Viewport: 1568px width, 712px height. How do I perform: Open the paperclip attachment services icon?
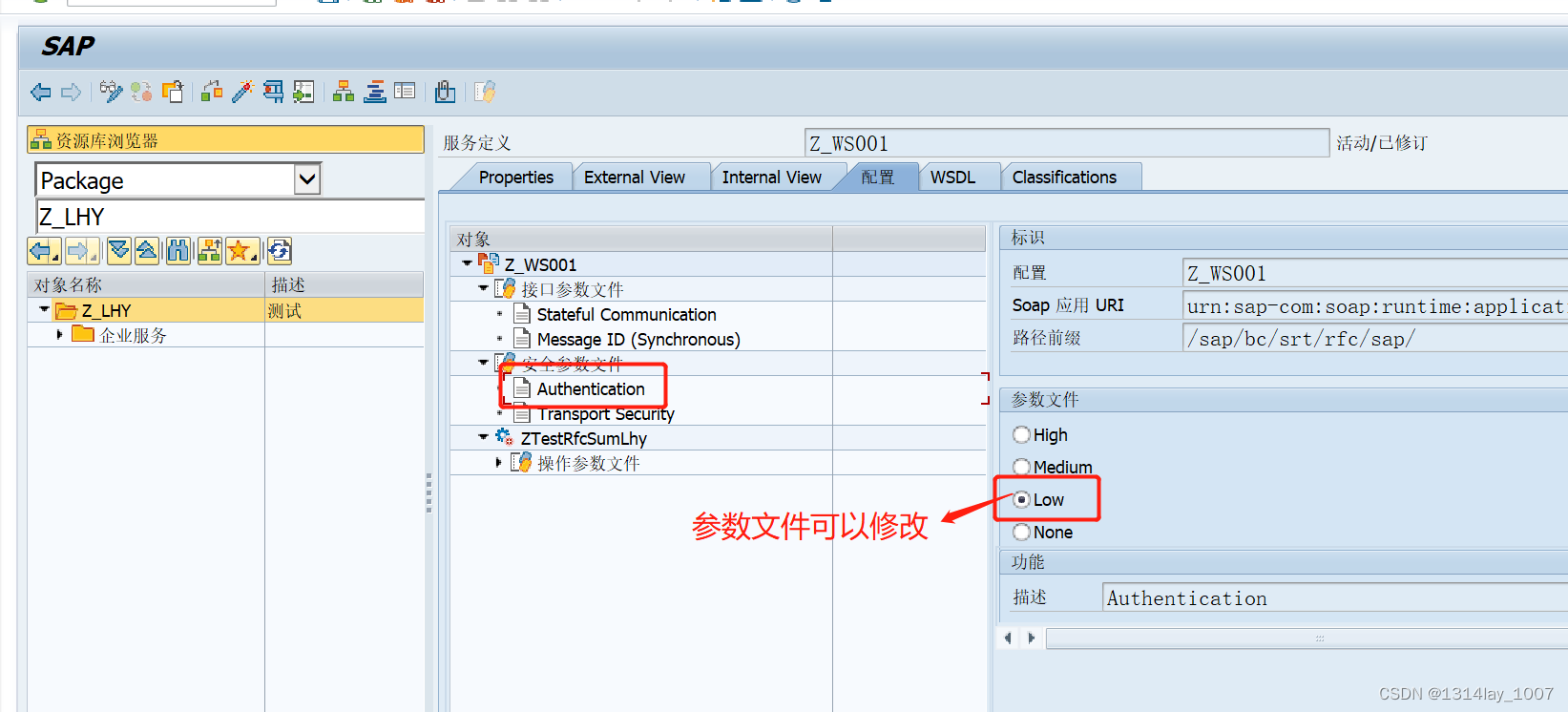(x=445, y=92)
